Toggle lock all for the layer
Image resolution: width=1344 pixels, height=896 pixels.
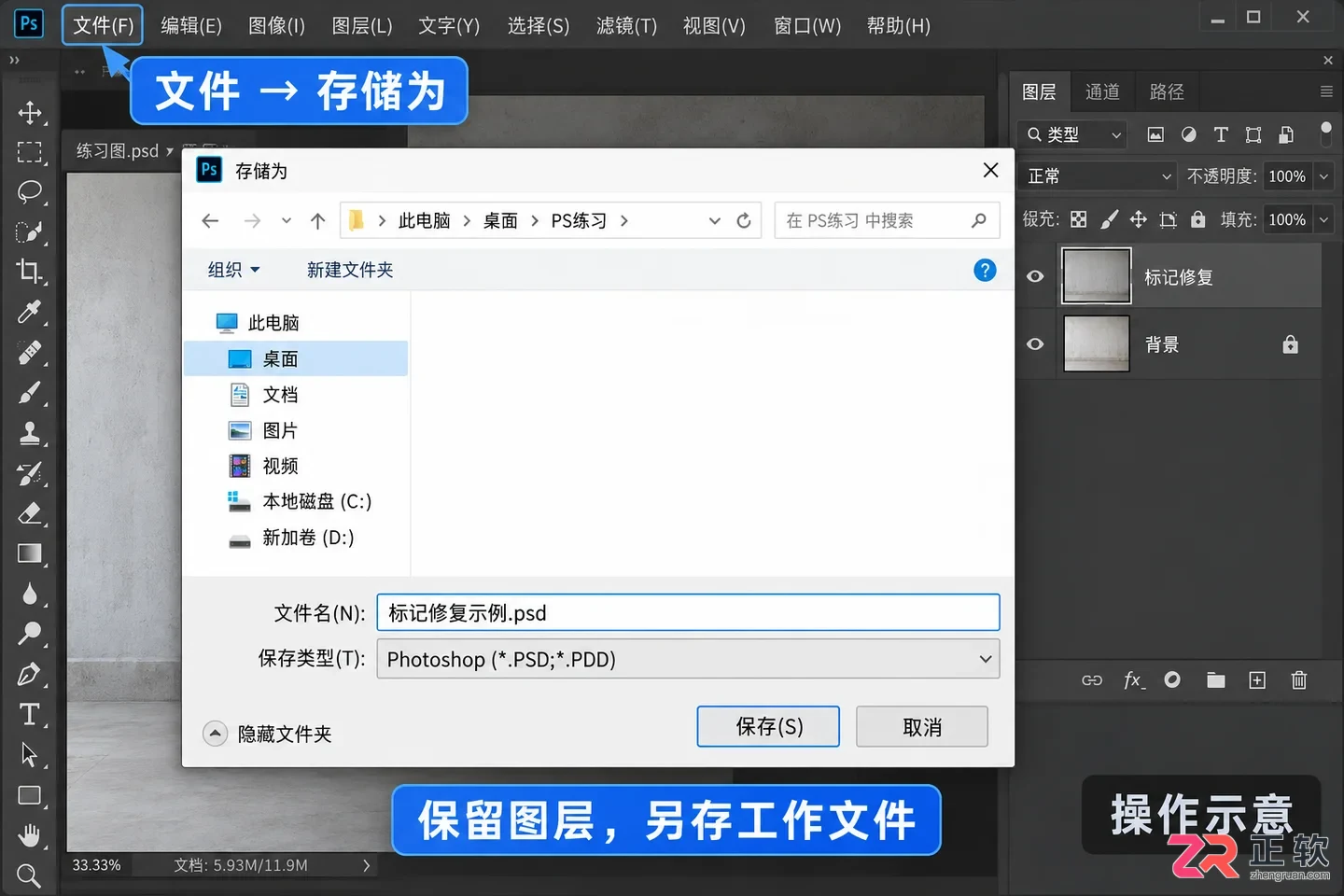click(x=1197, y=219)
